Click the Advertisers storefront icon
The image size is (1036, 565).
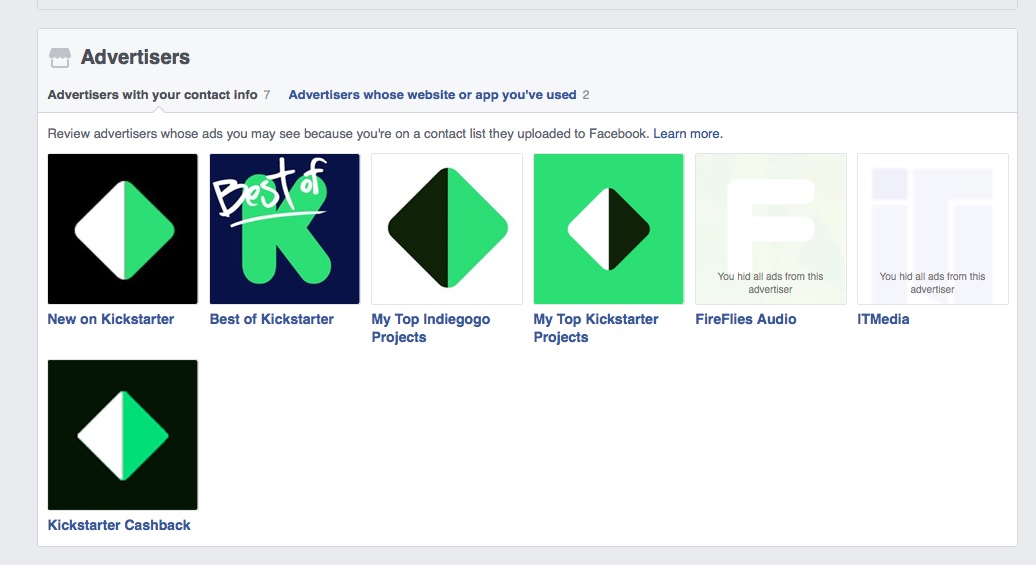(59, 57)
